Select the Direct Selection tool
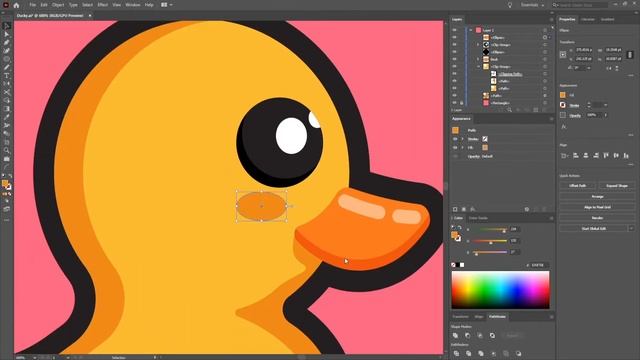This screenshot has width=640, height=360. point(7,34)
